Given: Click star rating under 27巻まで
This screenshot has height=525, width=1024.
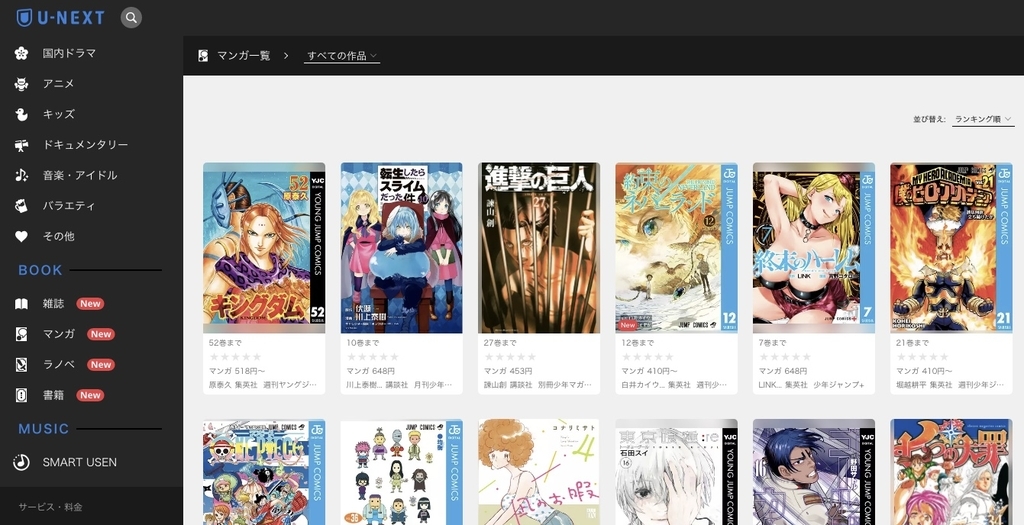Looking at the screenshot, I should click(510, 357).
